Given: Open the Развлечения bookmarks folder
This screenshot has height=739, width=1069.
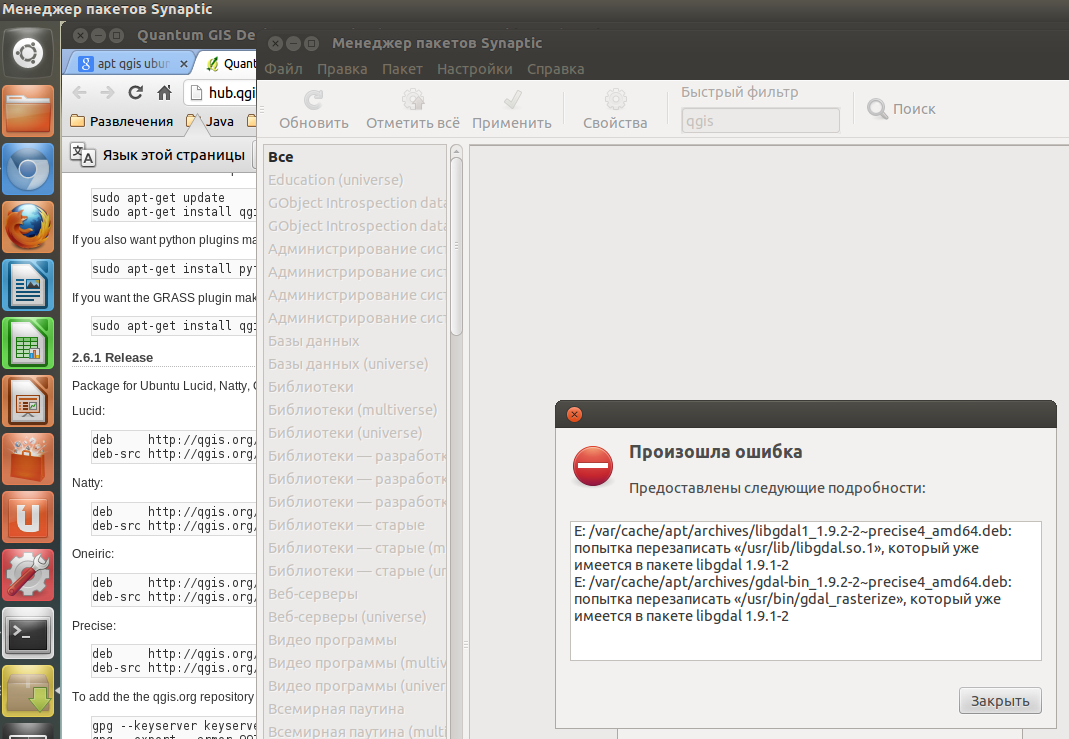Looking at the screenshot, I should tap(122, 121).
